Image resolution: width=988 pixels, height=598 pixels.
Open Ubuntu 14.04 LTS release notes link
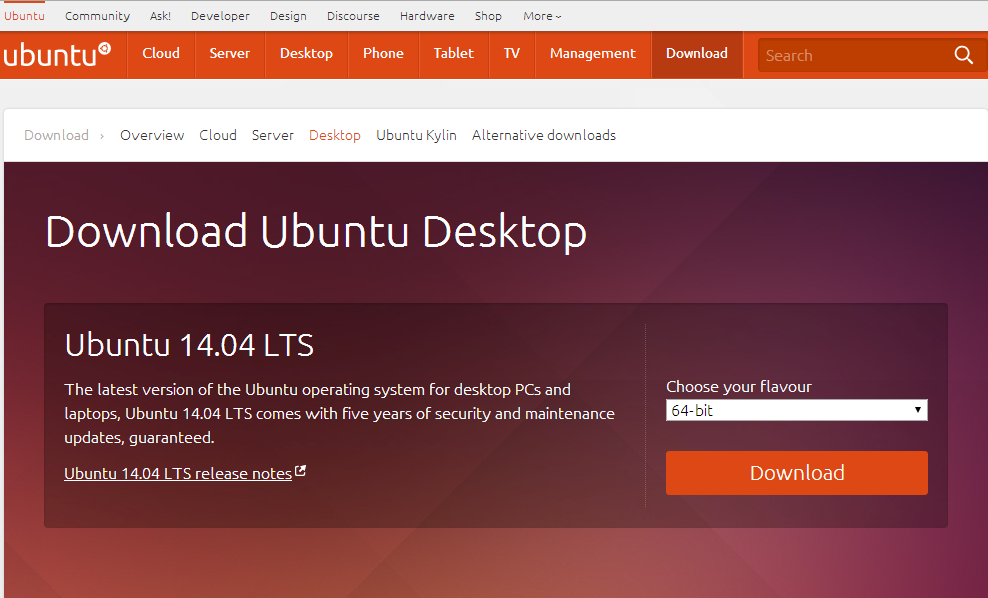pos(178,473)
